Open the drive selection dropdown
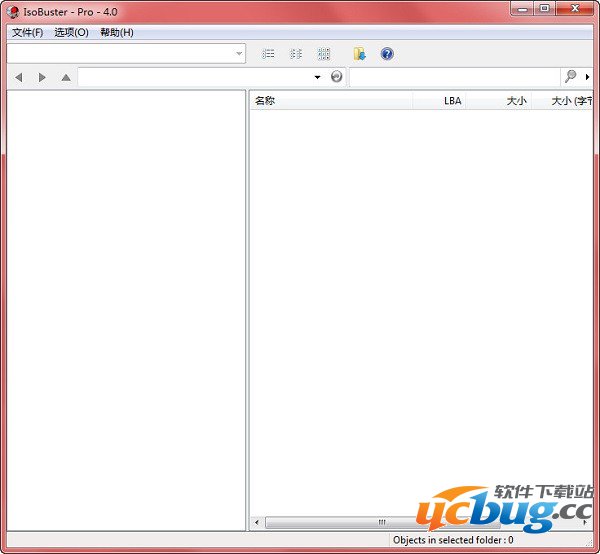Viewport: 600px width, 554px height. [239, 54]
